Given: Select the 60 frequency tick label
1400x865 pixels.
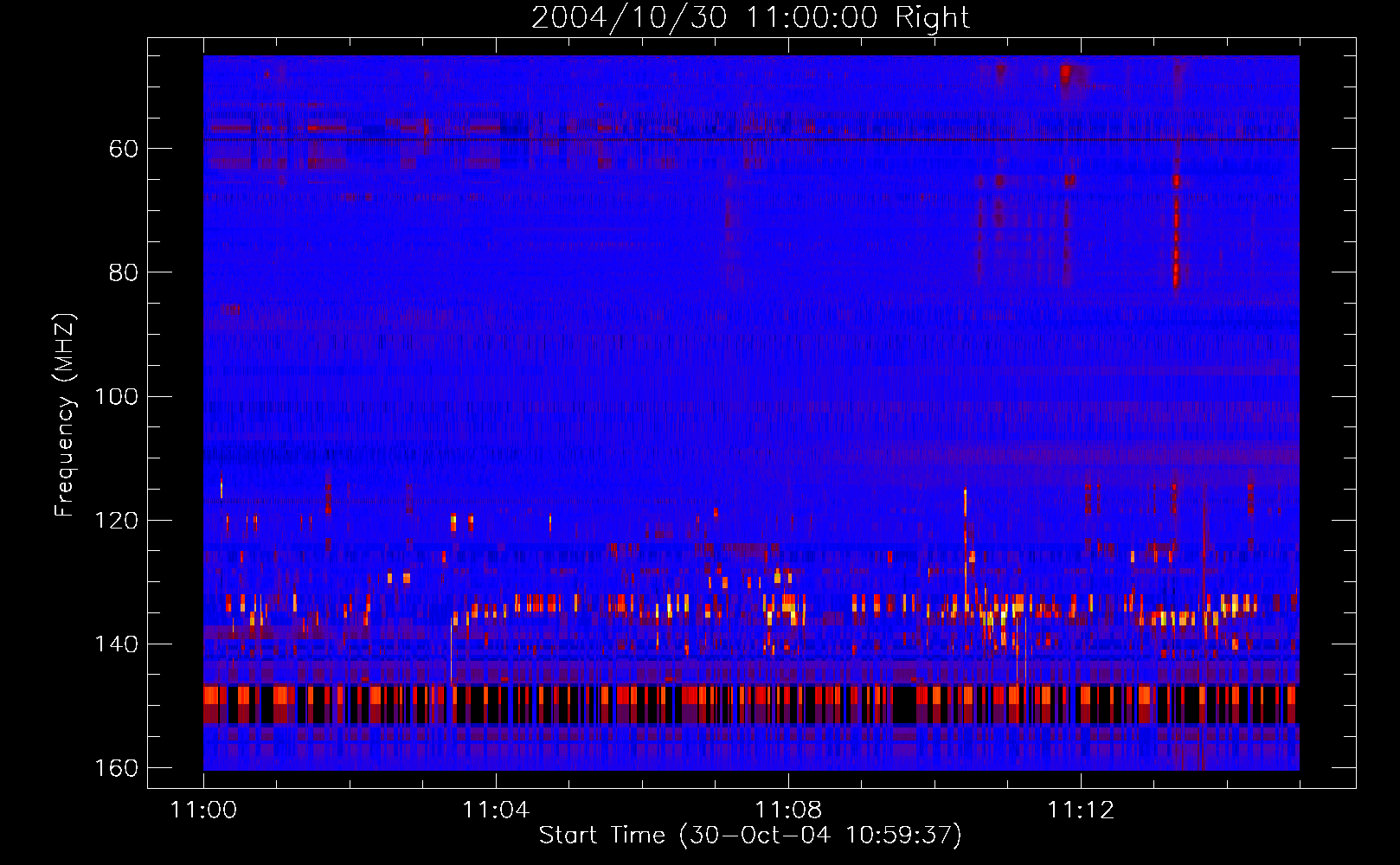Looking at the screenshot, I should 124,149.
